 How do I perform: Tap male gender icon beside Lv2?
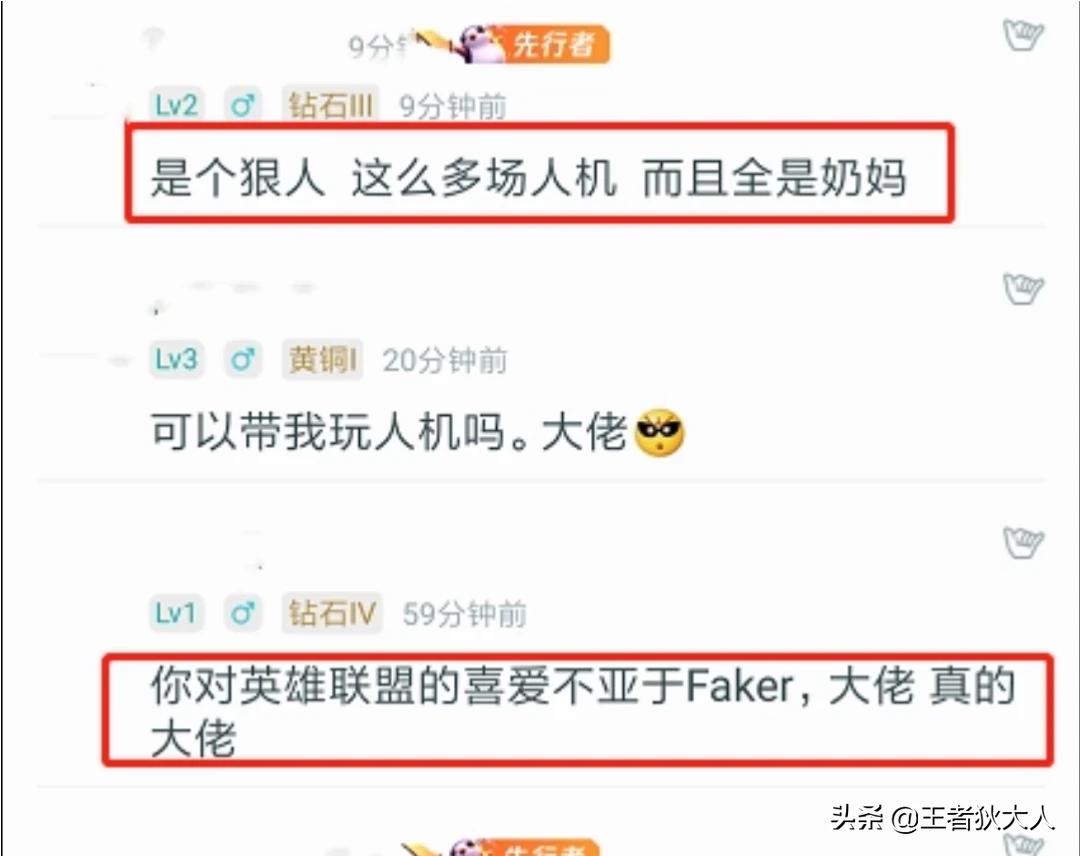[x=242, y=106]
